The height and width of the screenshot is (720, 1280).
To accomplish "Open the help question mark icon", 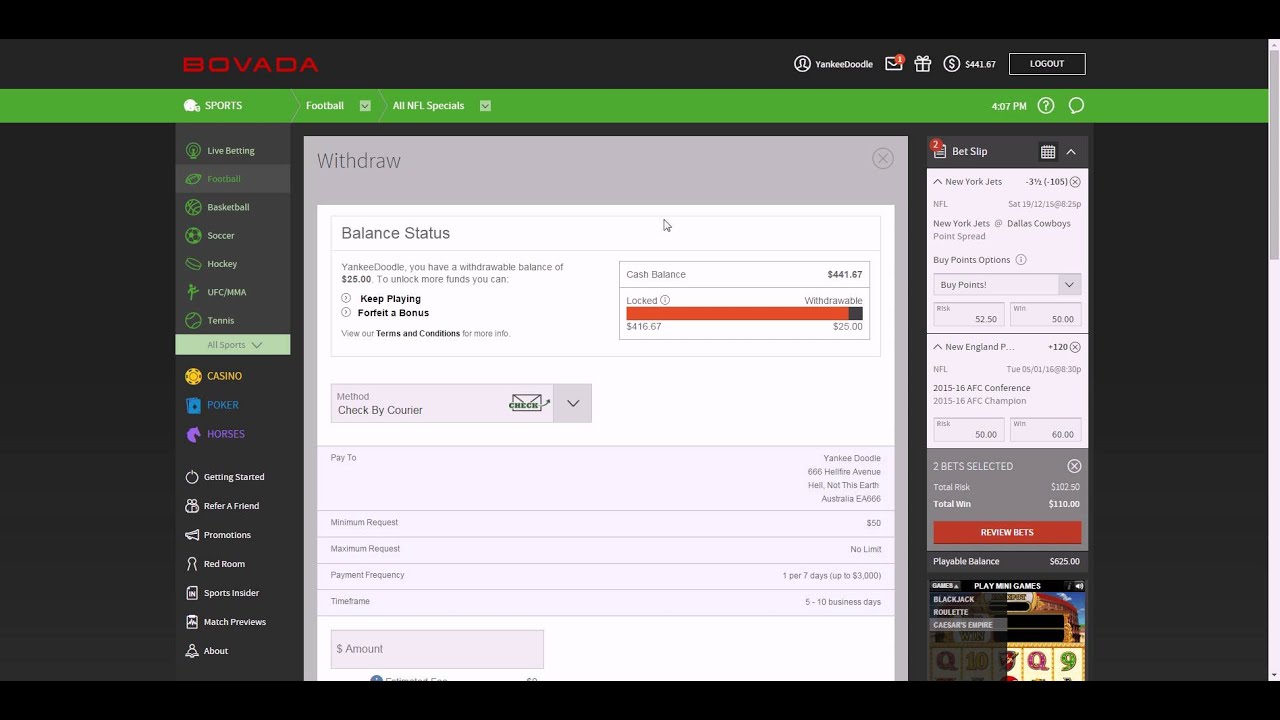I will click(1046, 106).
